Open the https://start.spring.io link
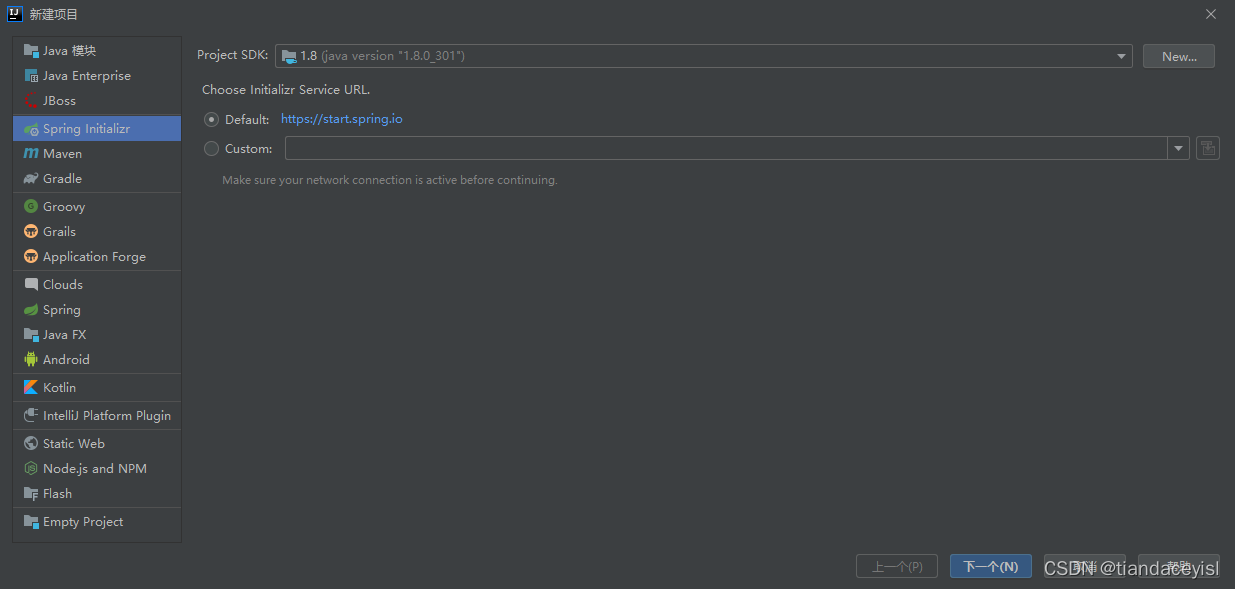Viewport: 1235px width, 589px height. [x=342, y=119]
